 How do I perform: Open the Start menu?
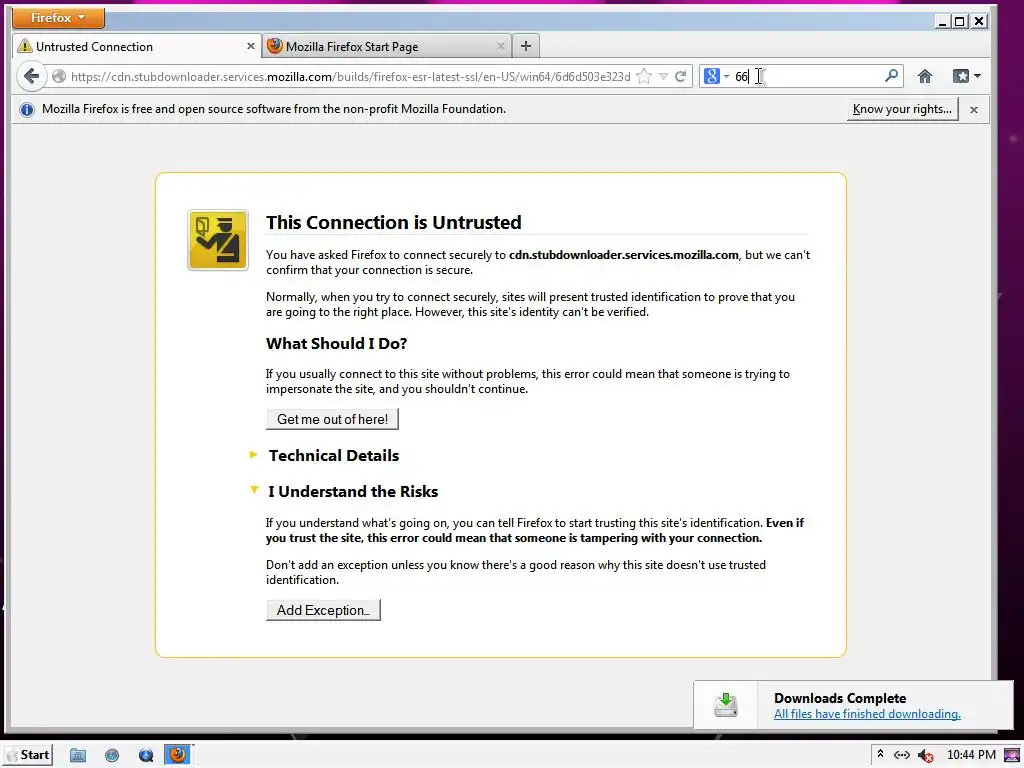click(x=27, y=755)
